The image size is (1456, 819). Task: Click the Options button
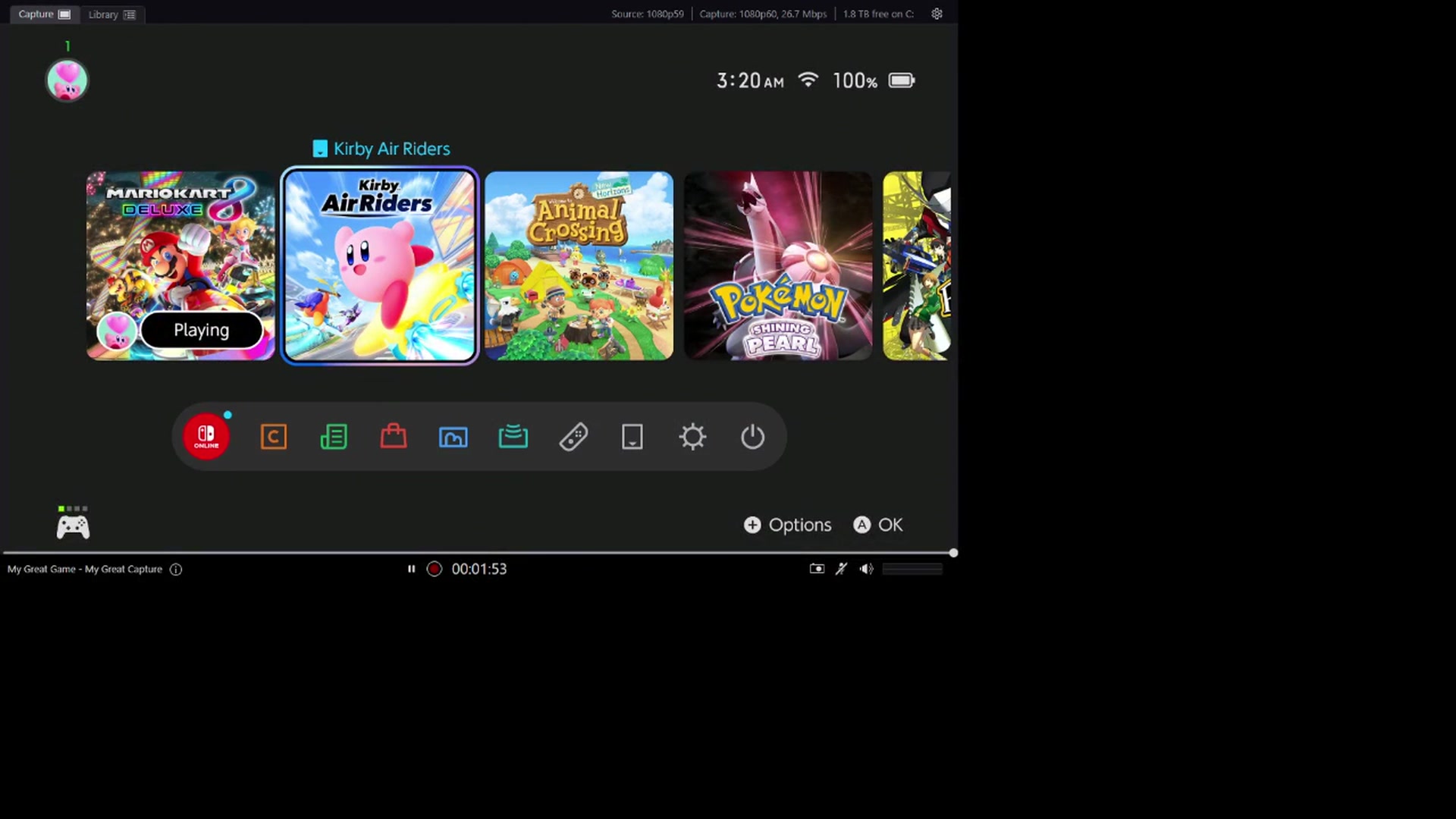coord(787,525)
